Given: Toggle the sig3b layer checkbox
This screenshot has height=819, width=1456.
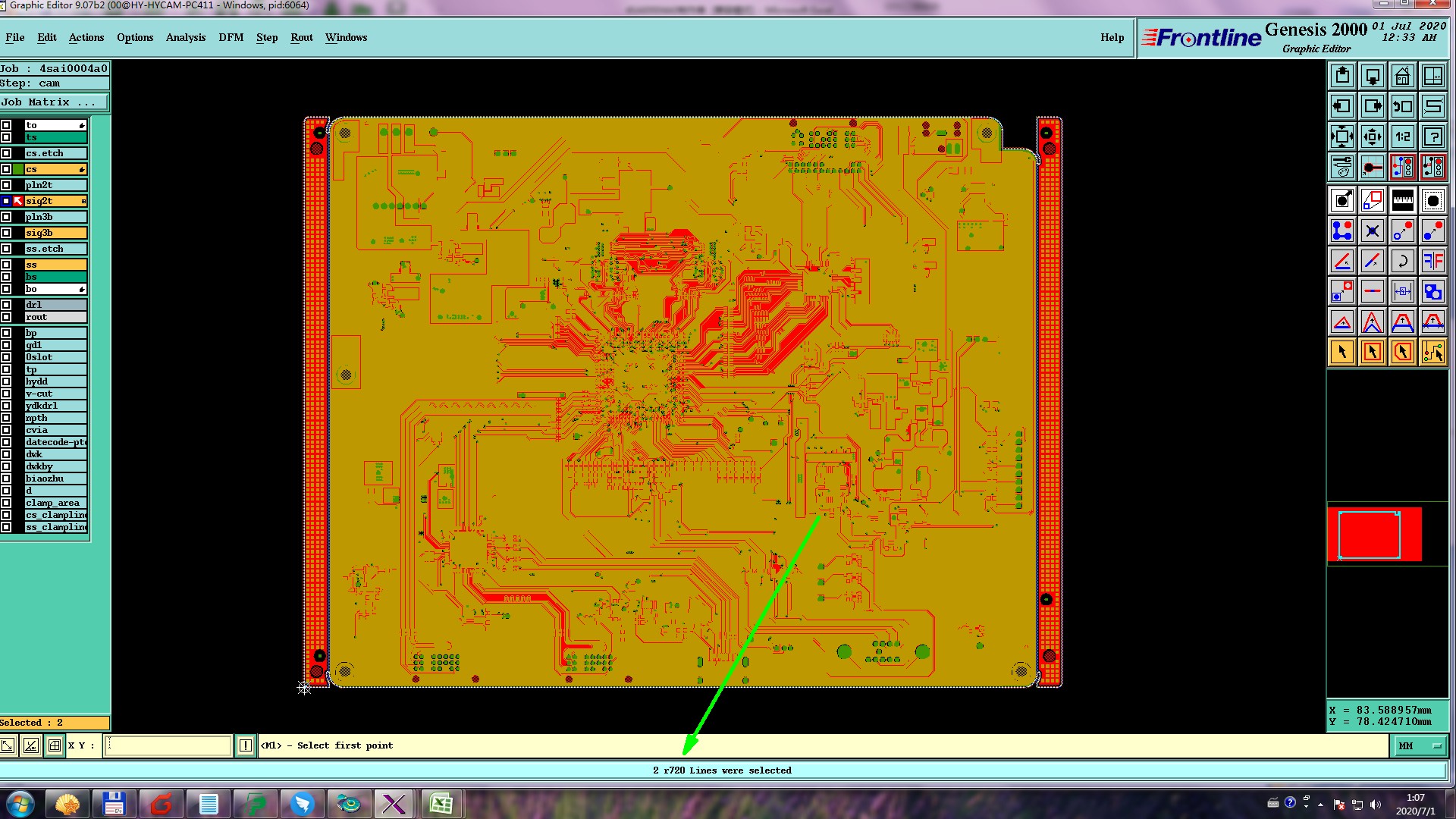Looking at the screenshot, I should pyautogui.click(x=6, y=233).
